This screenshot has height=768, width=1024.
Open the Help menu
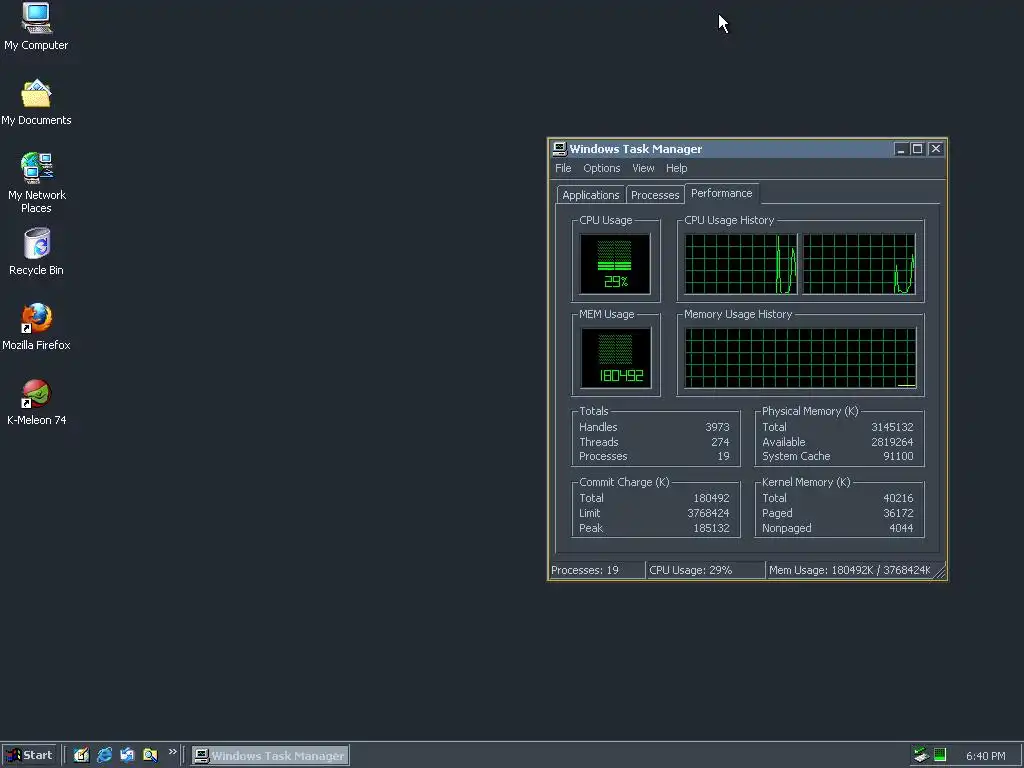click(677, 168)
